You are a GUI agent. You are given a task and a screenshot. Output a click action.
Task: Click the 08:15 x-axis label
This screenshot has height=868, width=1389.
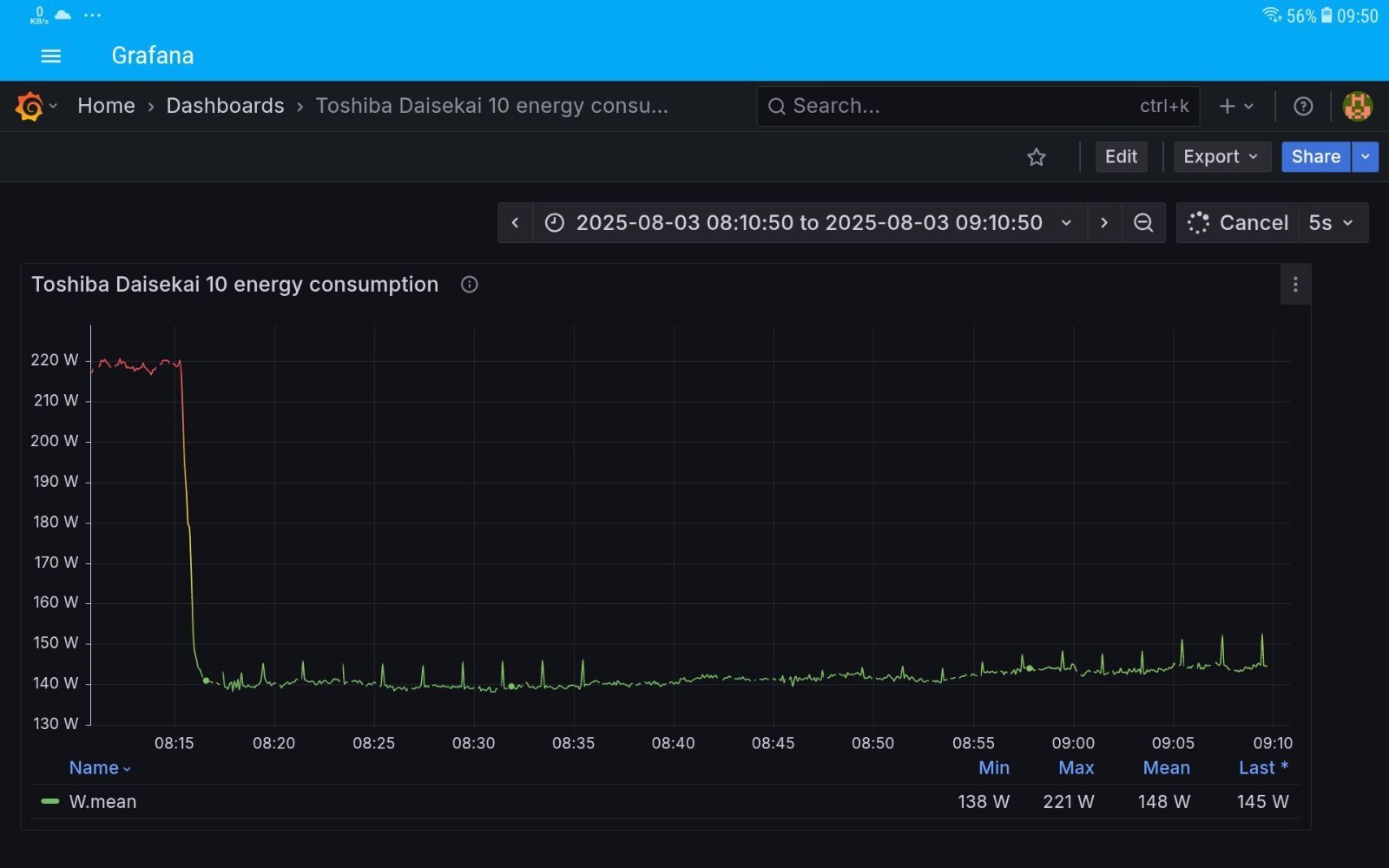click(174, 744)
